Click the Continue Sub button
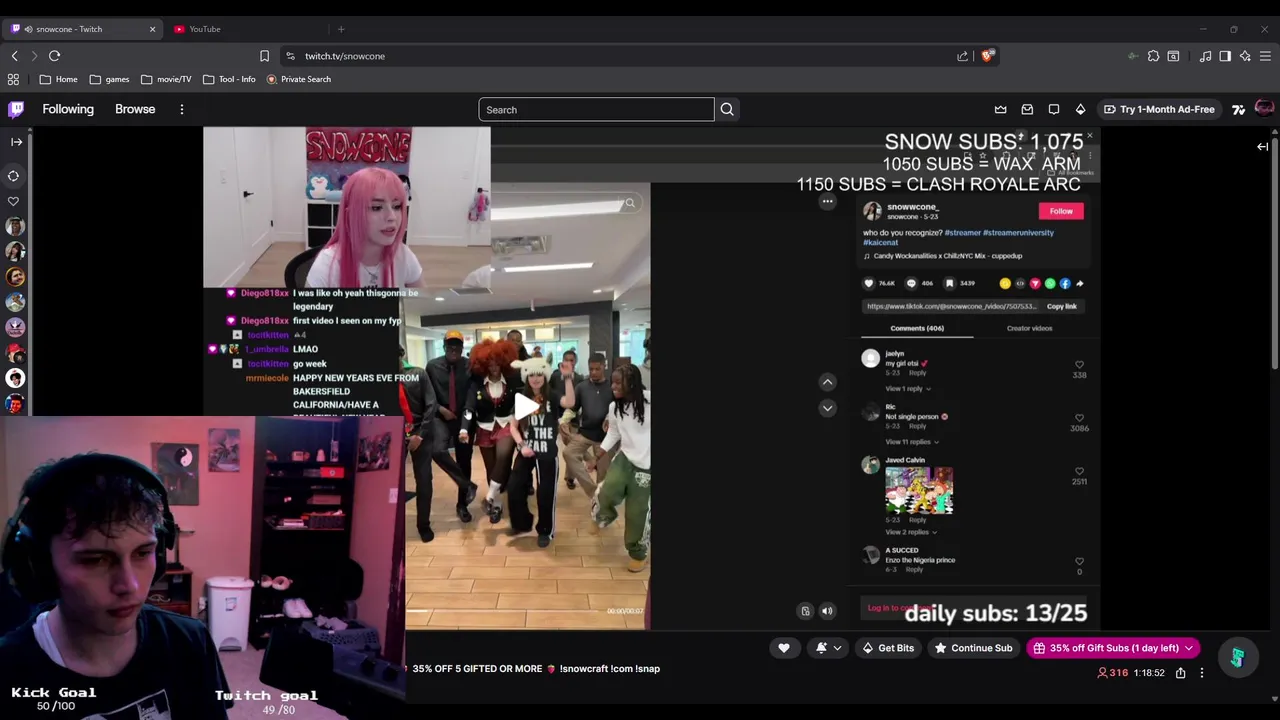This screenshot has height=720, width=1280. [973, 648]
